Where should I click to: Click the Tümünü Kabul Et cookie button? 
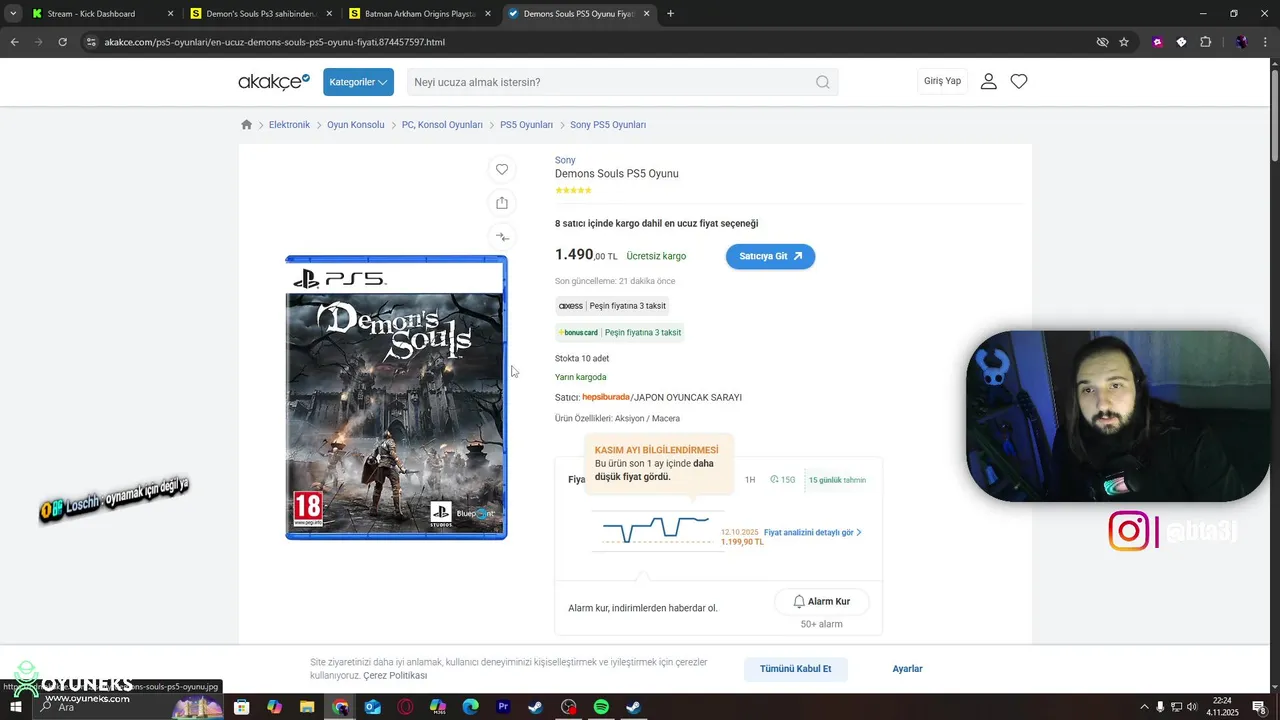click(795, 669)
